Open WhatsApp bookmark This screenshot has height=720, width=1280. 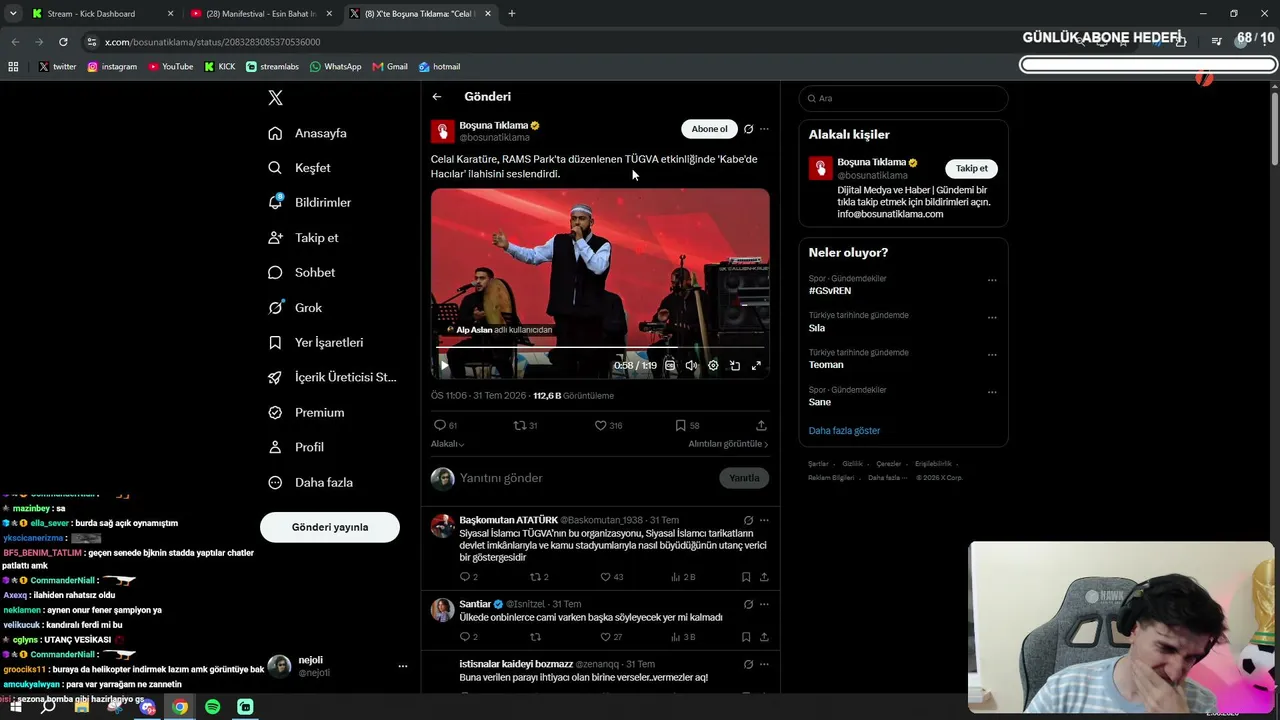[335, 67]
